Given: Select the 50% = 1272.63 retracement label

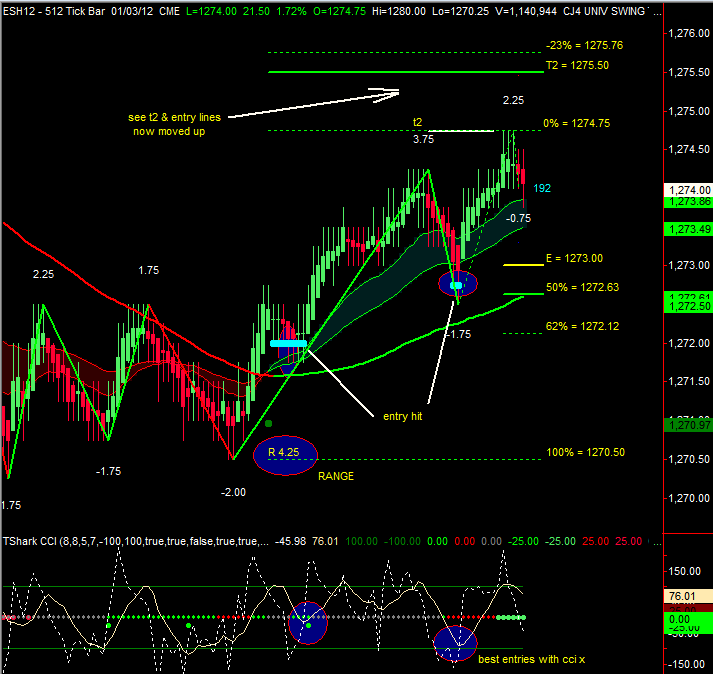Looking at the screenshot, I should pos(583,287).
